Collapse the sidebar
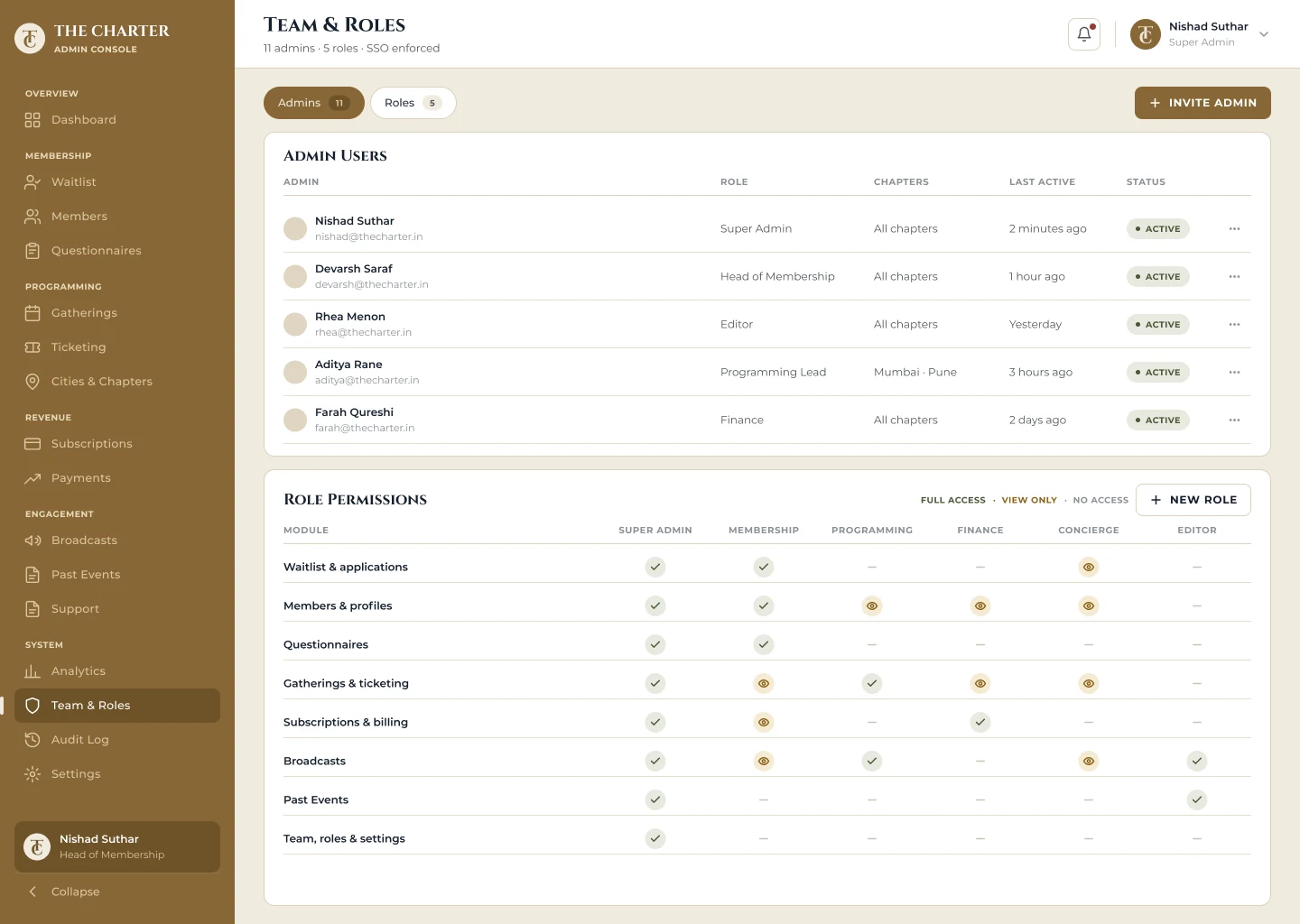The image size is (1300, 924). click(x=64, y=892)
